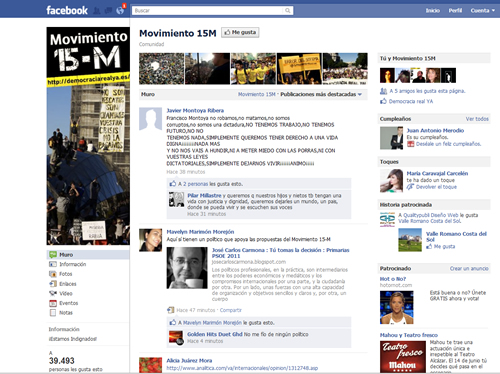Expand the Cuenta dropdown menu
500x374 pixels.
(x=483, y=11)
